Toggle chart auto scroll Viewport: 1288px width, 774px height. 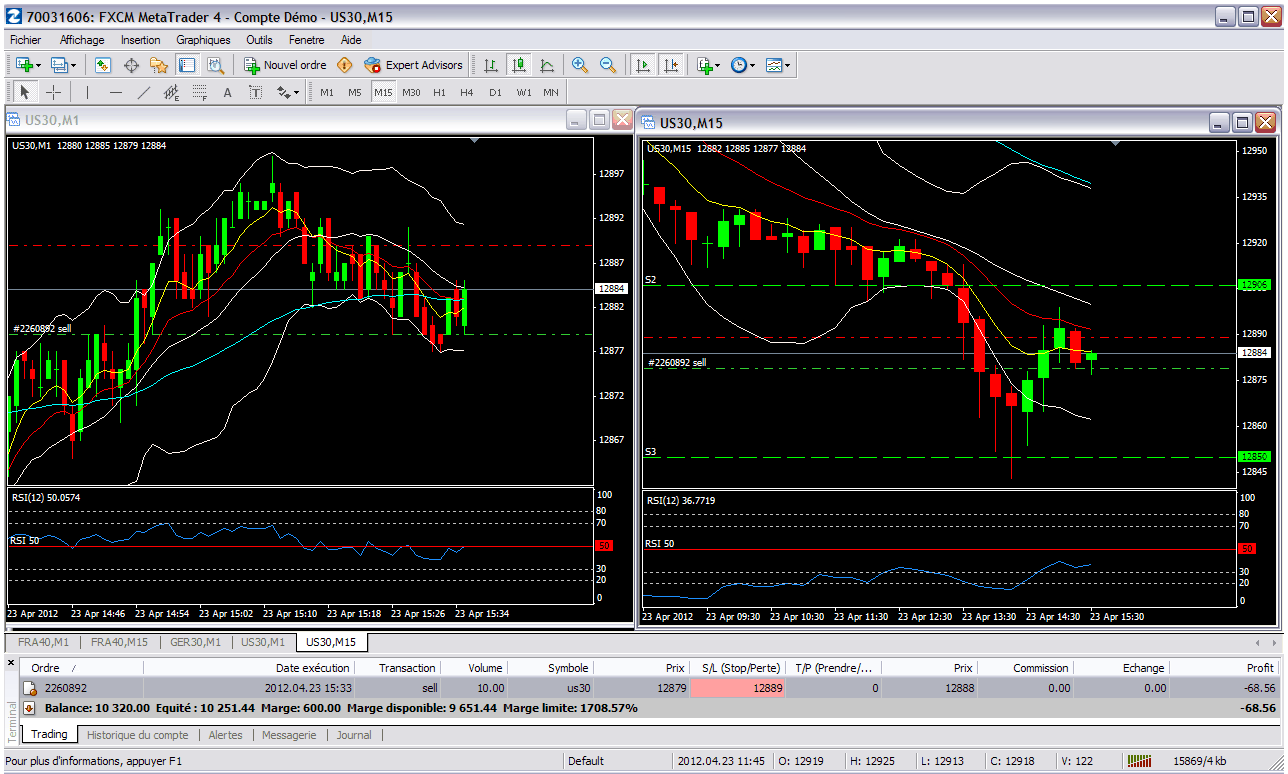642,65
